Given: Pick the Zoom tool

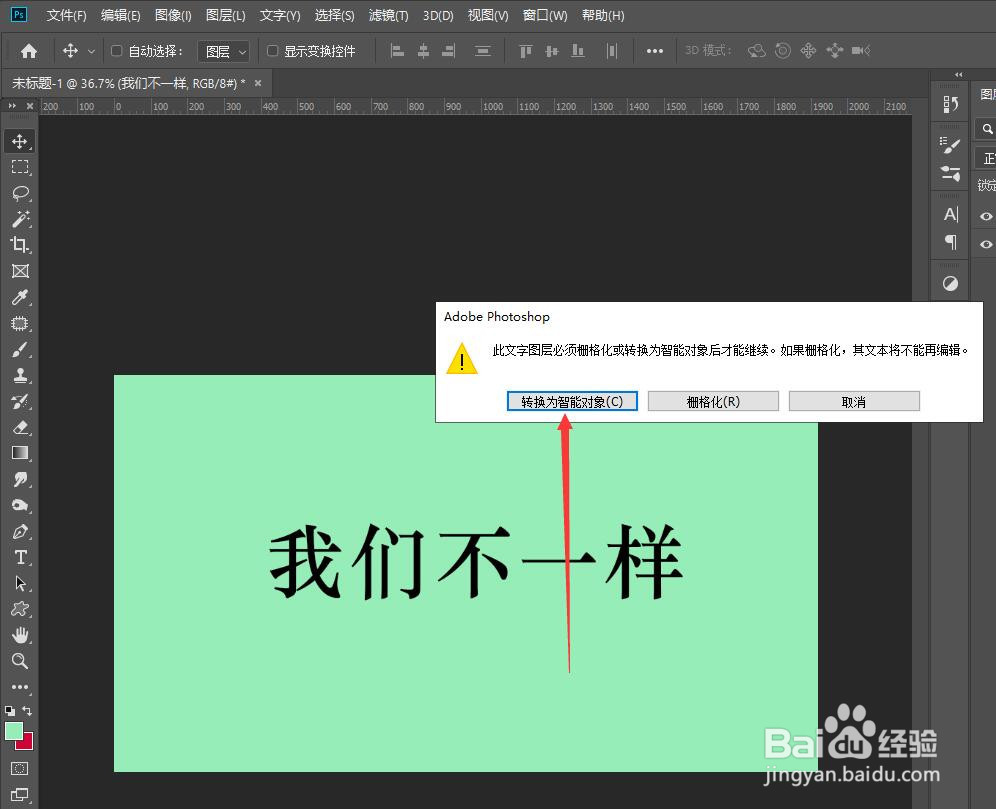Looking at the screenshot, I should [x=21, y=661].
